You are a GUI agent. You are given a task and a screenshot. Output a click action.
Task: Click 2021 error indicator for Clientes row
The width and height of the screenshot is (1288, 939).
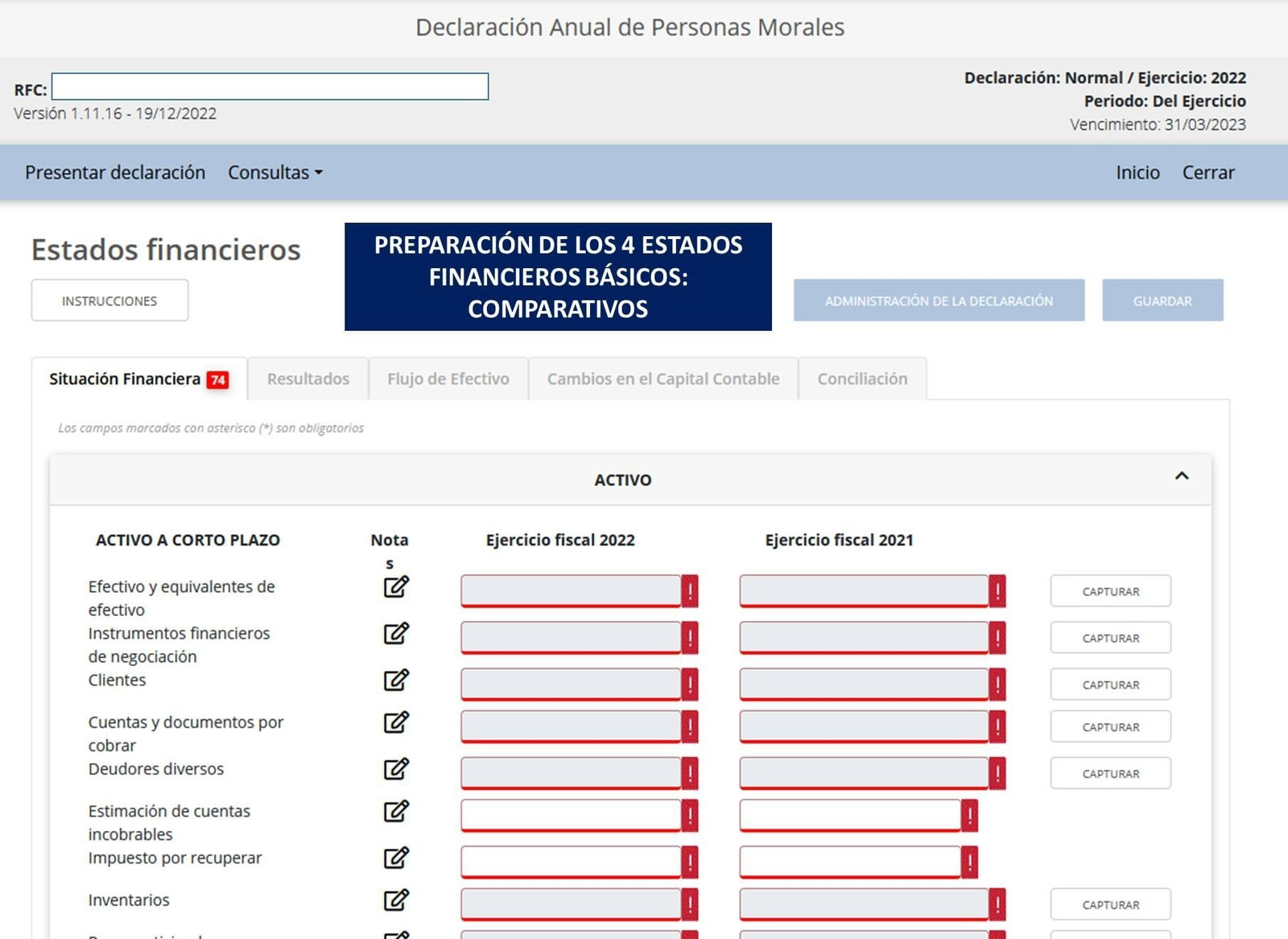pyautogui.click(x=997, y=685)
